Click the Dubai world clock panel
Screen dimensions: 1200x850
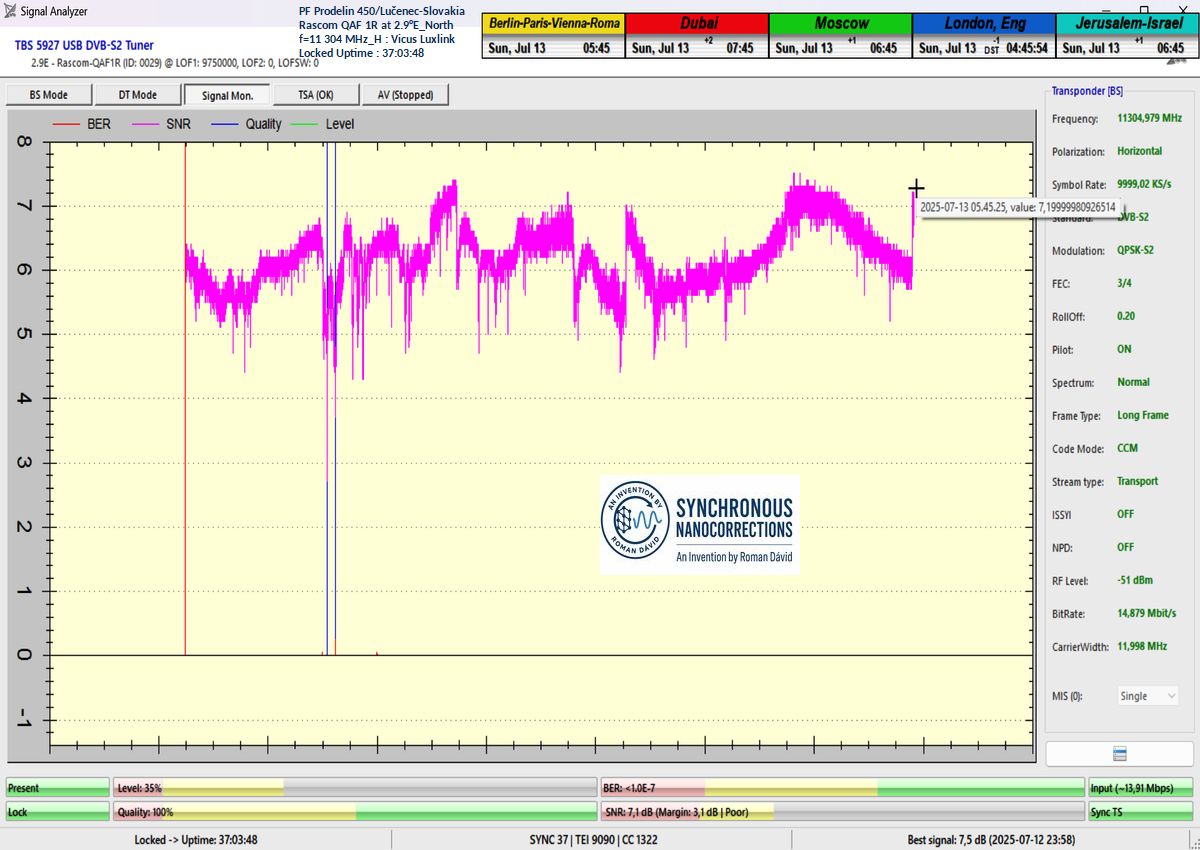click(697, 35)
